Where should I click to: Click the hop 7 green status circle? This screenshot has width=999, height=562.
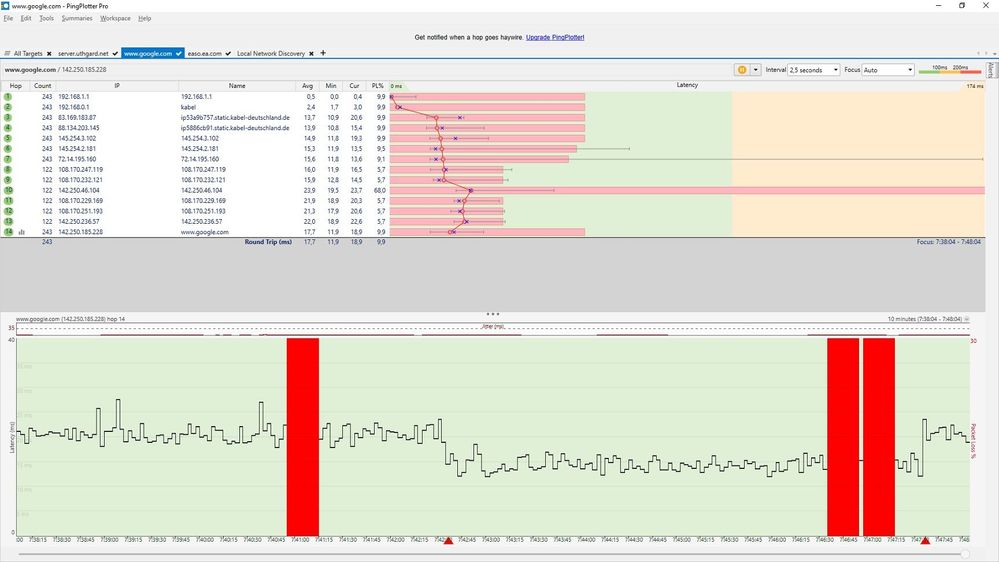pyautogui.click(x=8, y=159)
